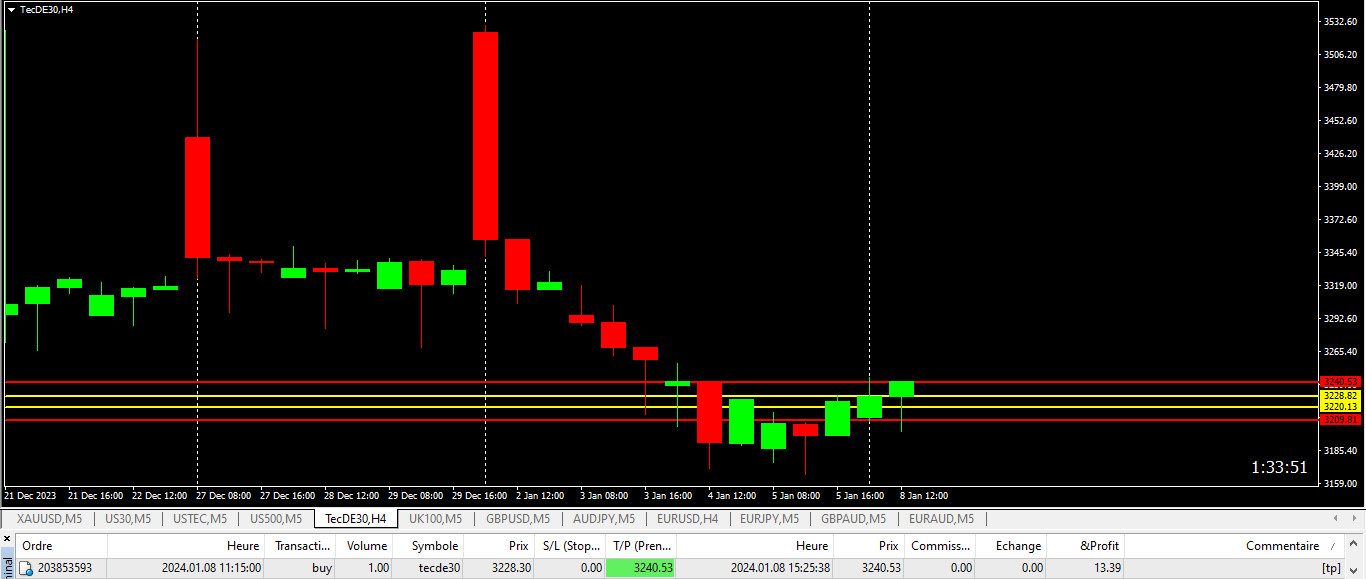Viewport: 1366px width, 579px height.
Task: Click the order icon beside ticket 203853593
Action: (x=27, y=568)
